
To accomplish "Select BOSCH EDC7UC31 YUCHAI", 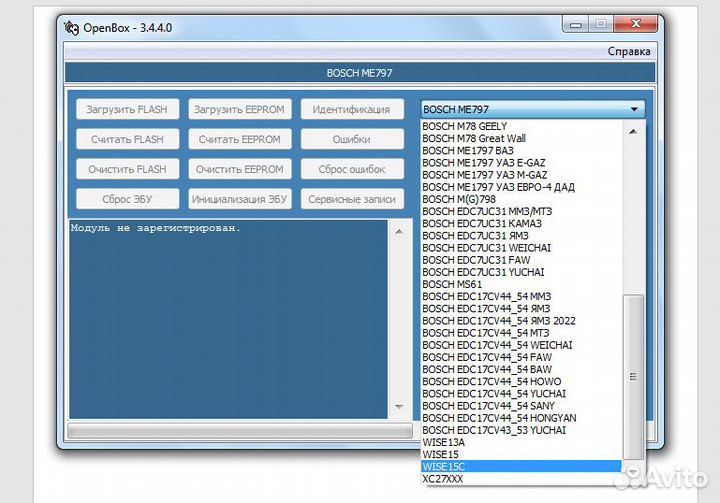I will (521, 272).
